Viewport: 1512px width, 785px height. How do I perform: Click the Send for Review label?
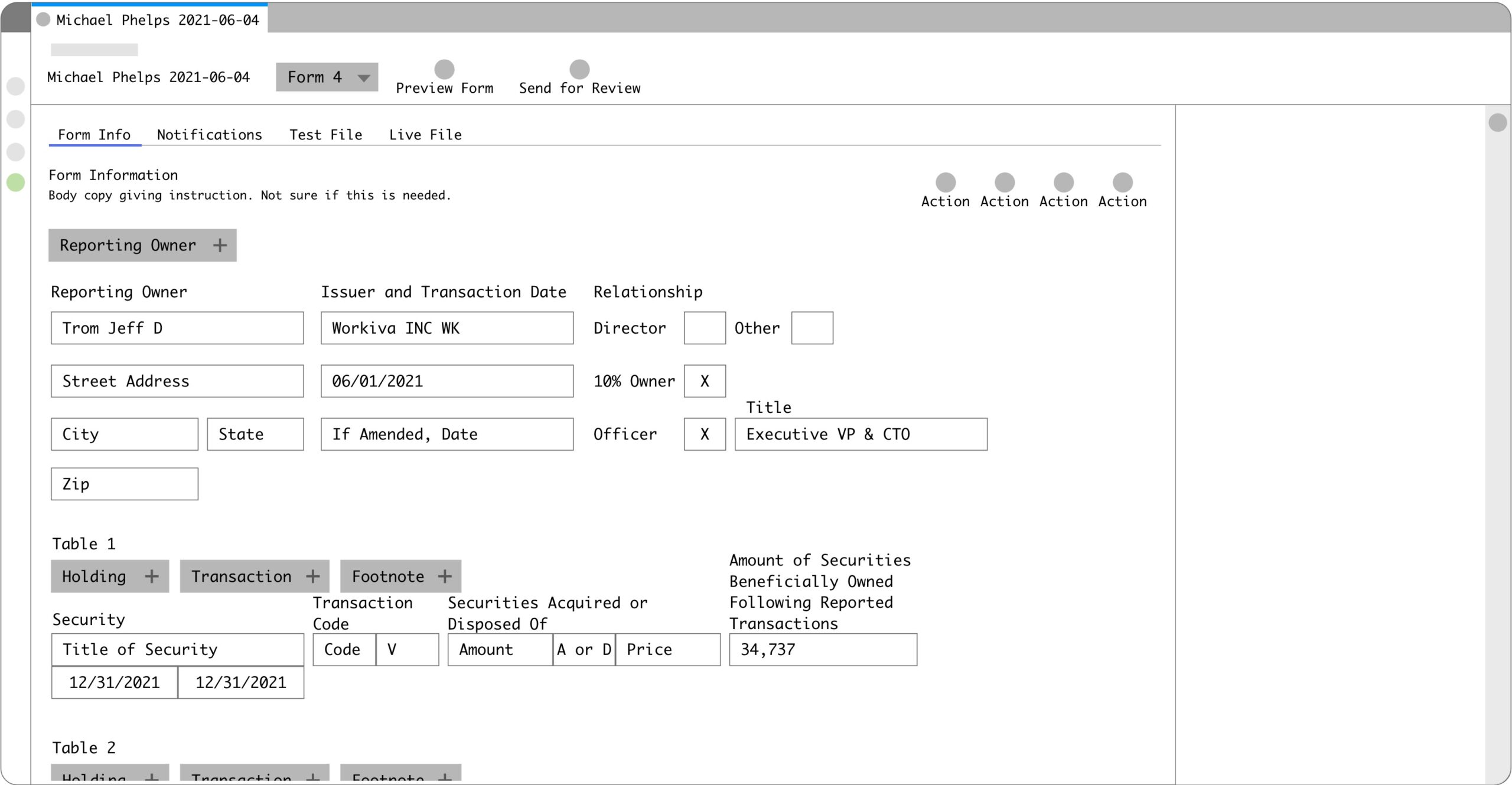coord(579,88)
